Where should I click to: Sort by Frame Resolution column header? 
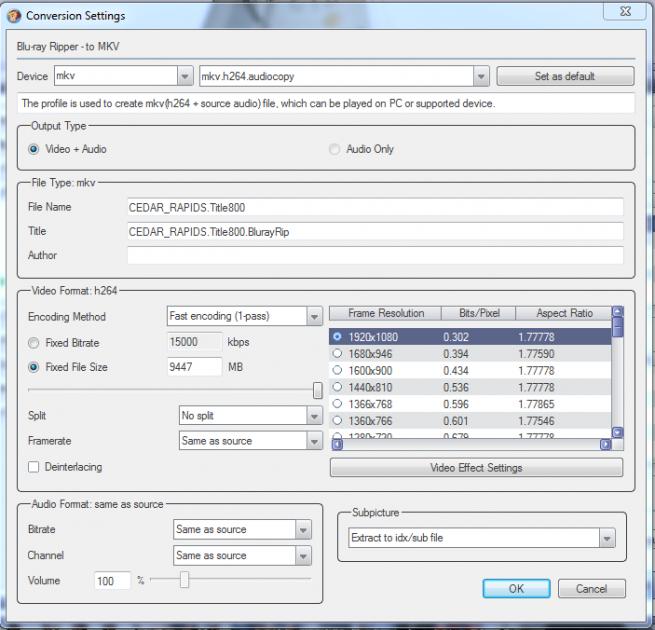coord(385,313)
